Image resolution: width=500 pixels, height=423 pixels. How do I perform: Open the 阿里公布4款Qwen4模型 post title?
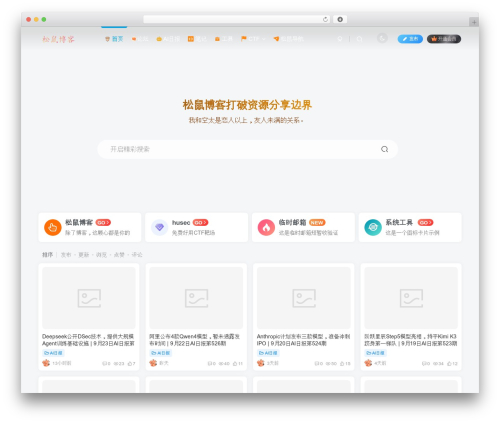point(195,340)
